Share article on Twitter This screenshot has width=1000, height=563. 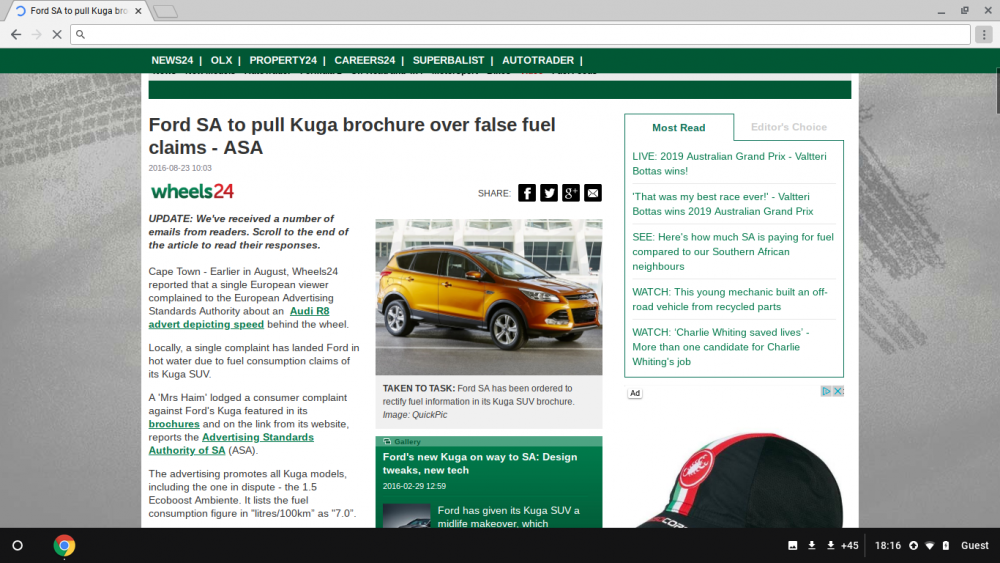pos(549,193)
